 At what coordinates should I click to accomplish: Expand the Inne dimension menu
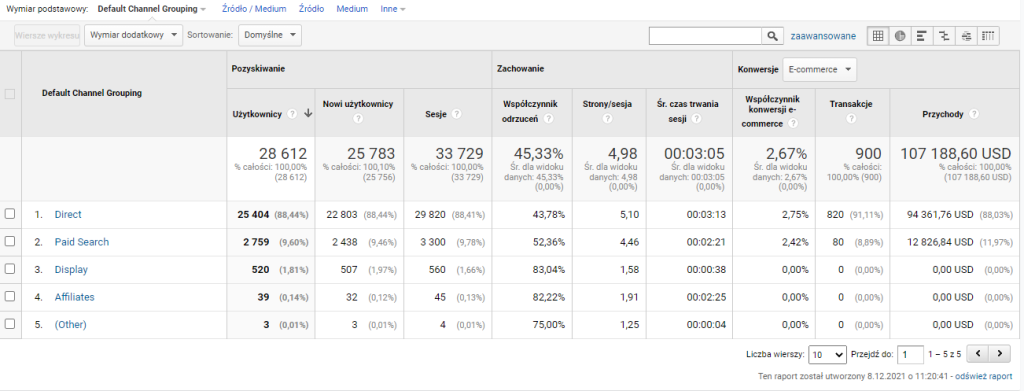(392, 9)
